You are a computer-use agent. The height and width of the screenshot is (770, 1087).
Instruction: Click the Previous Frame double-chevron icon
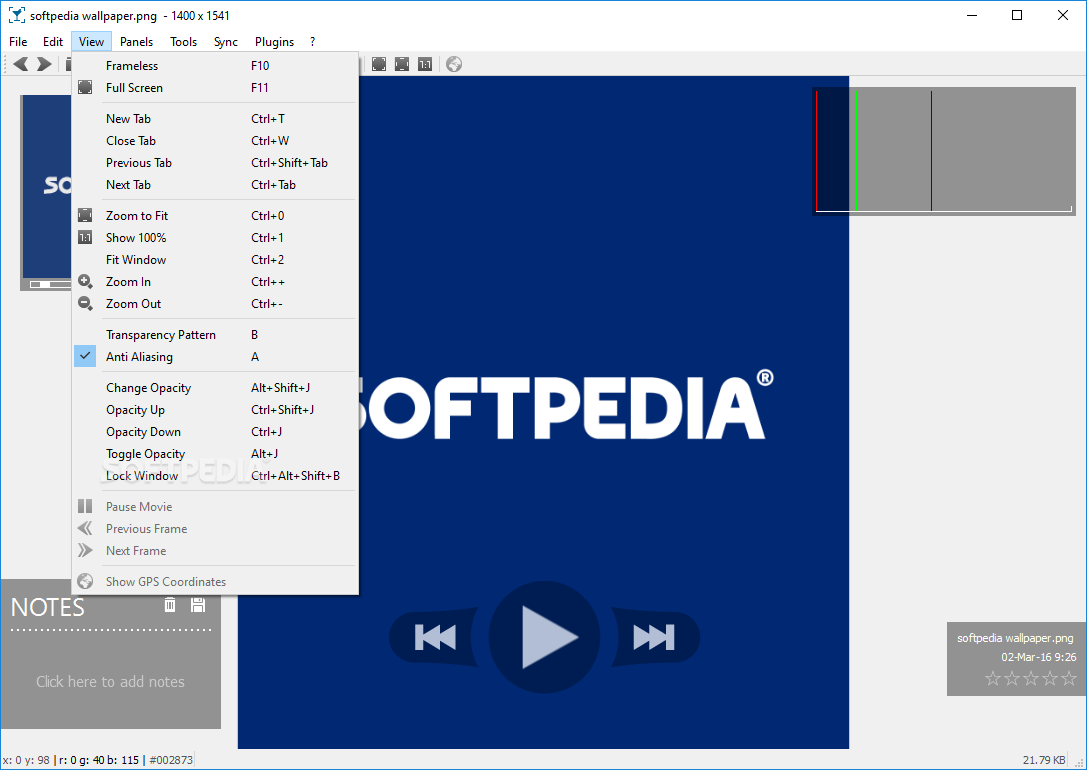point(85,529)
